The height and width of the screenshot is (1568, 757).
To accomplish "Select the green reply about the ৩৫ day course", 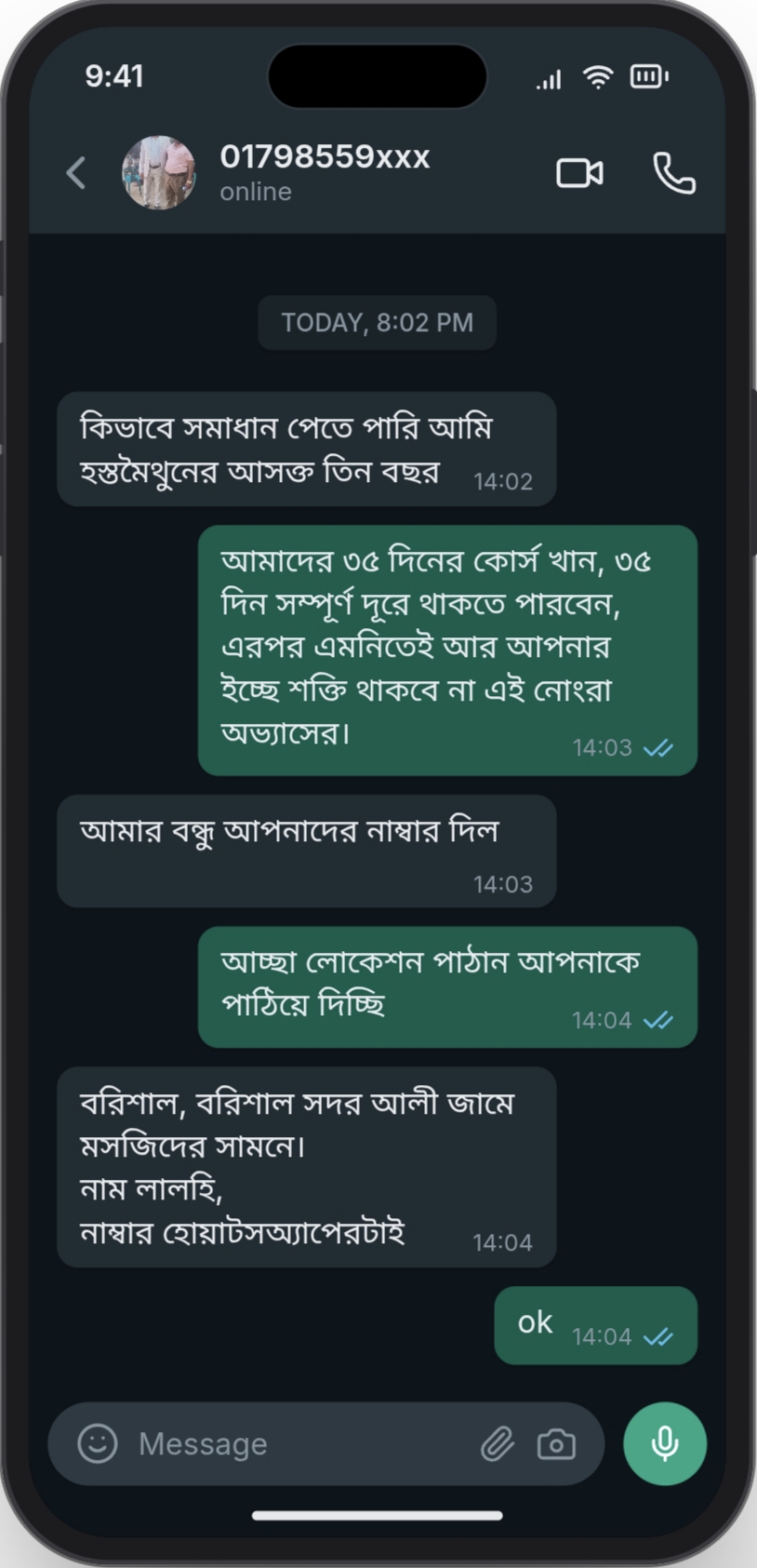I will pos(447,650).
